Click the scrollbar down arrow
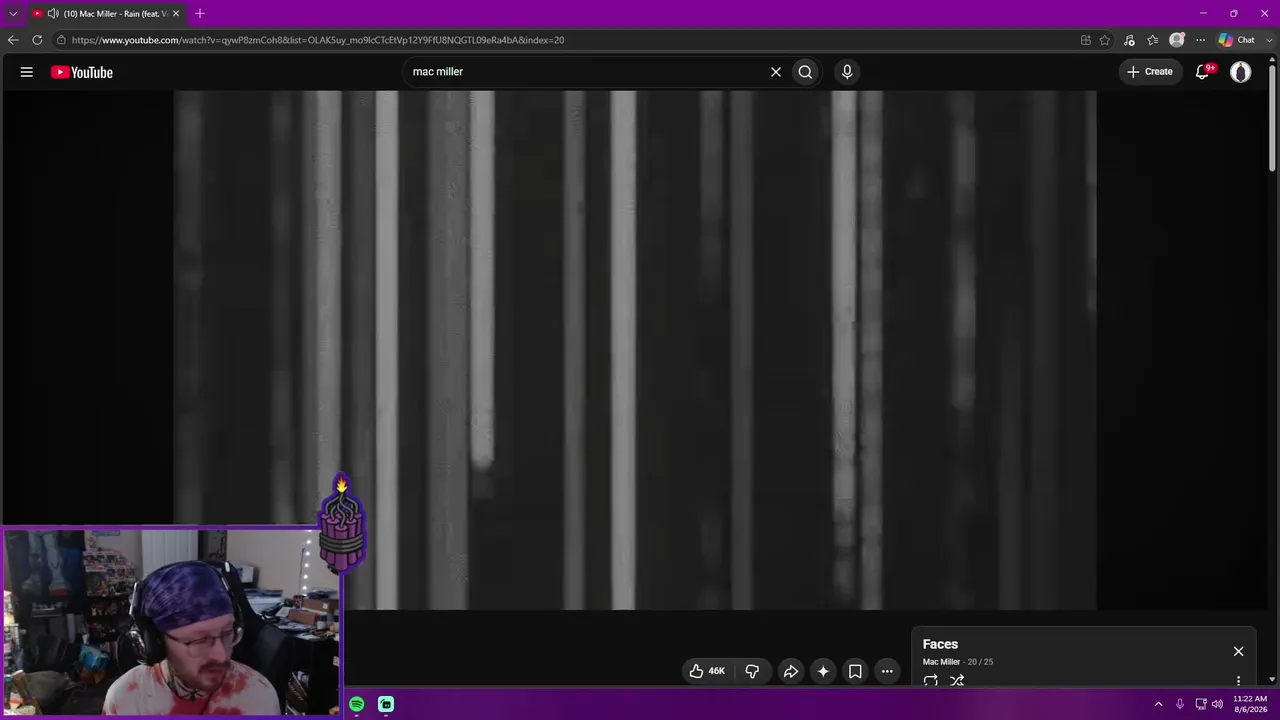The width and height of the screenshot is (1280, 720). (1272, 681)
